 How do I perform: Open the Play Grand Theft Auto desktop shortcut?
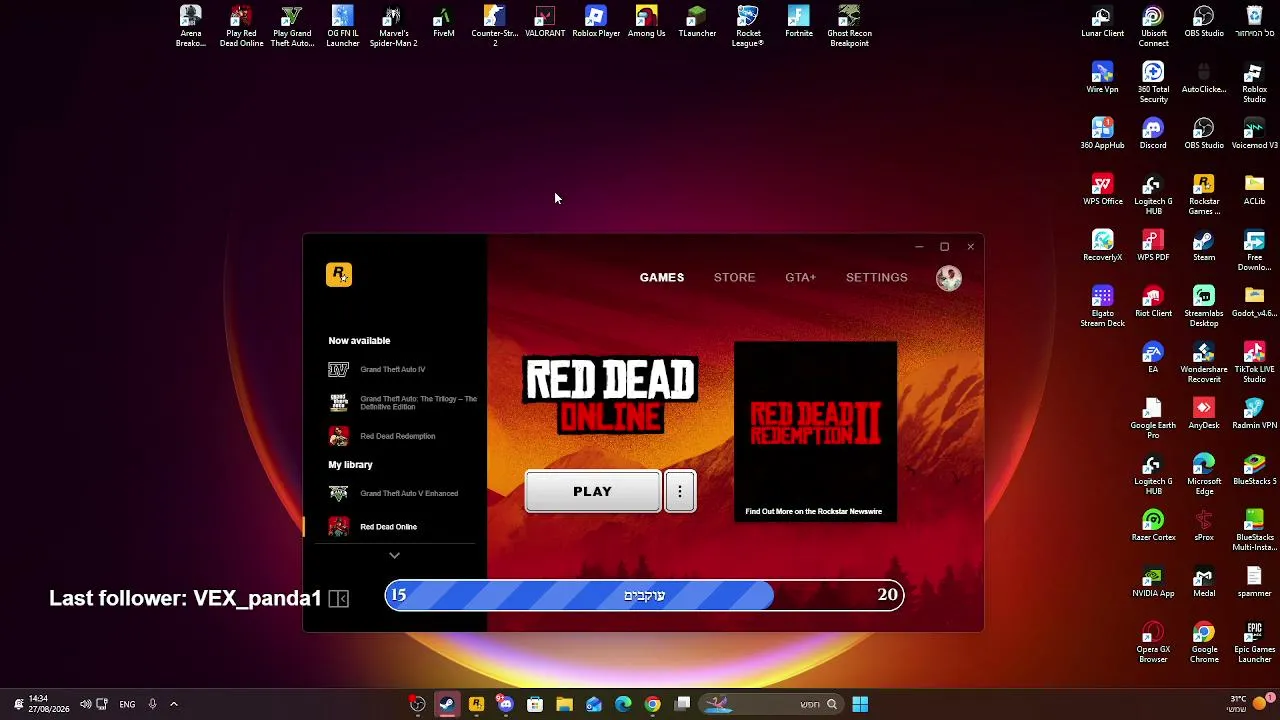tap(292, 27)
